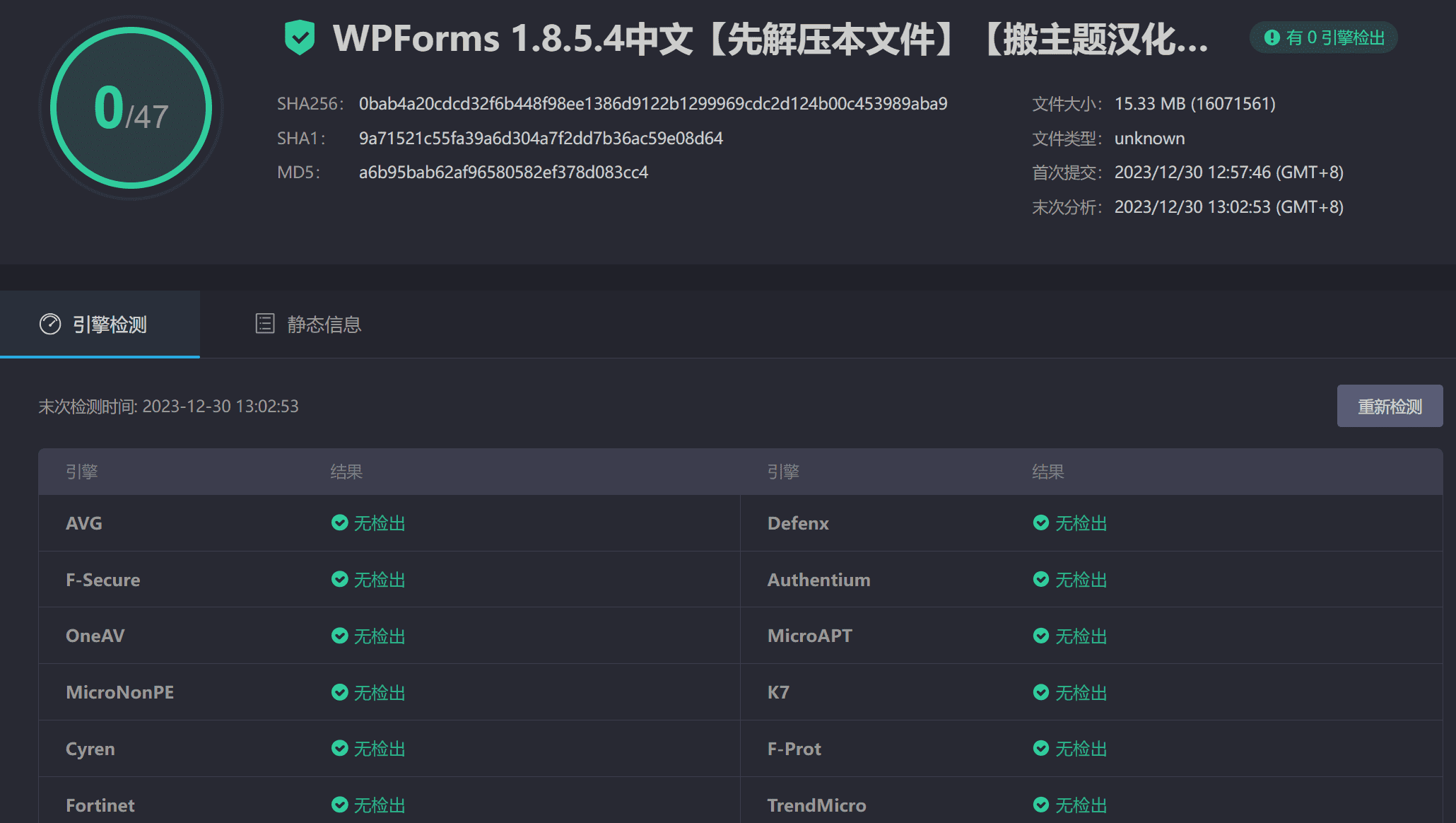
Task: Click the green shield icon beside WPForms title
Action: (x=300, y=37)
